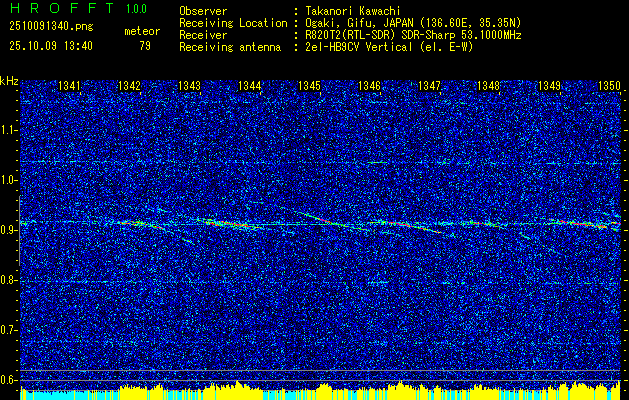The height and width of the screenshot is (400, 629).
Task: Click the meteor count 79
Action: (145, 46)
